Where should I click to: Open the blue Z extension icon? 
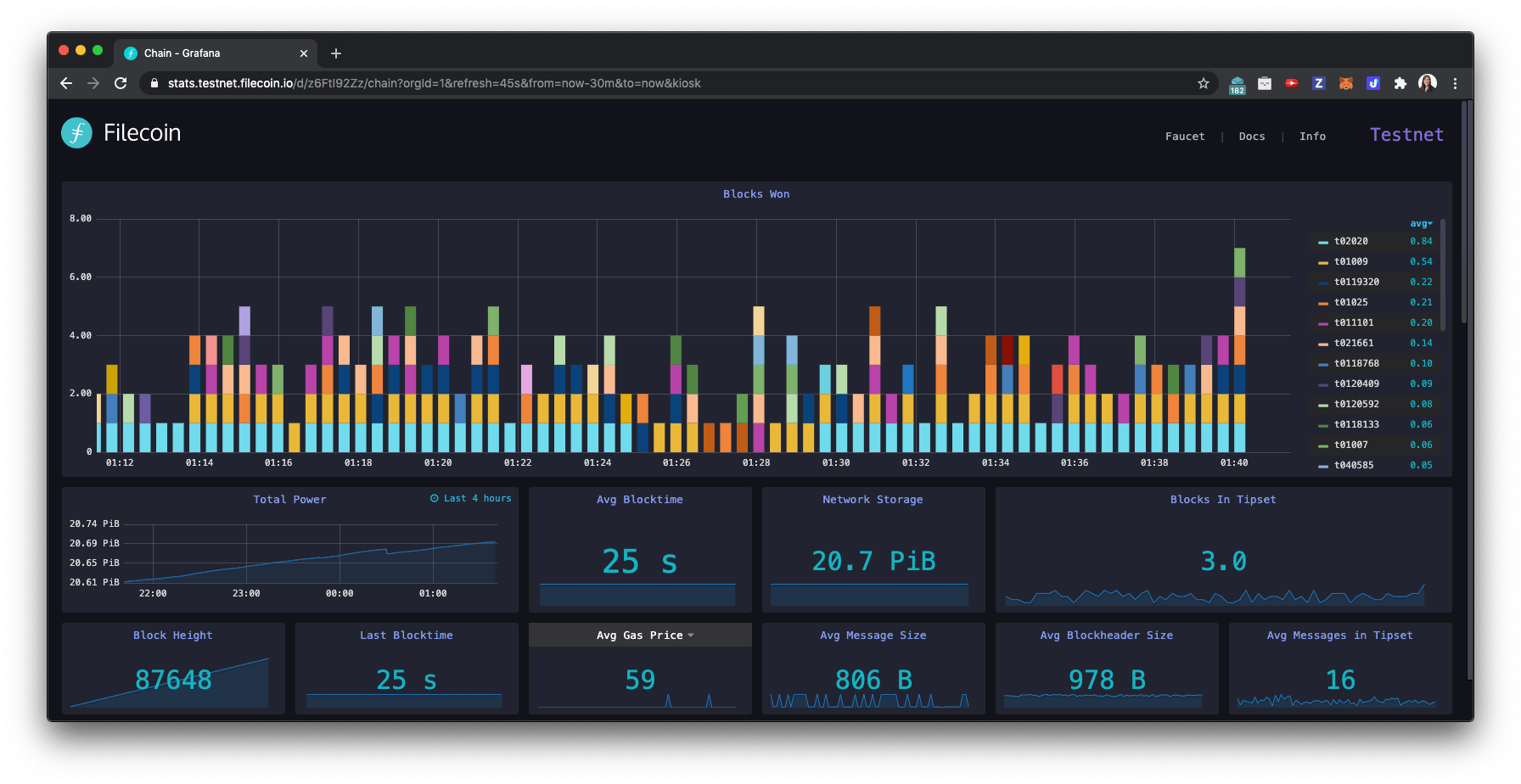coord(1318,83)
